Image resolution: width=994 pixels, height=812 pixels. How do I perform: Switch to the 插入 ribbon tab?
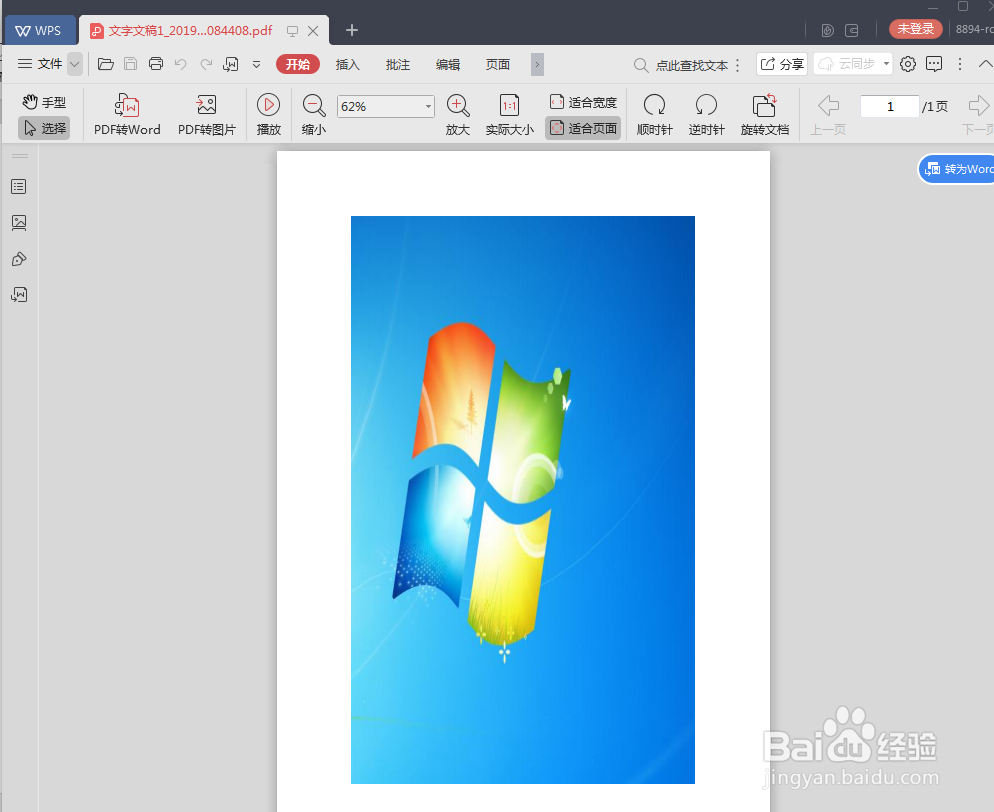coord(347,64)
